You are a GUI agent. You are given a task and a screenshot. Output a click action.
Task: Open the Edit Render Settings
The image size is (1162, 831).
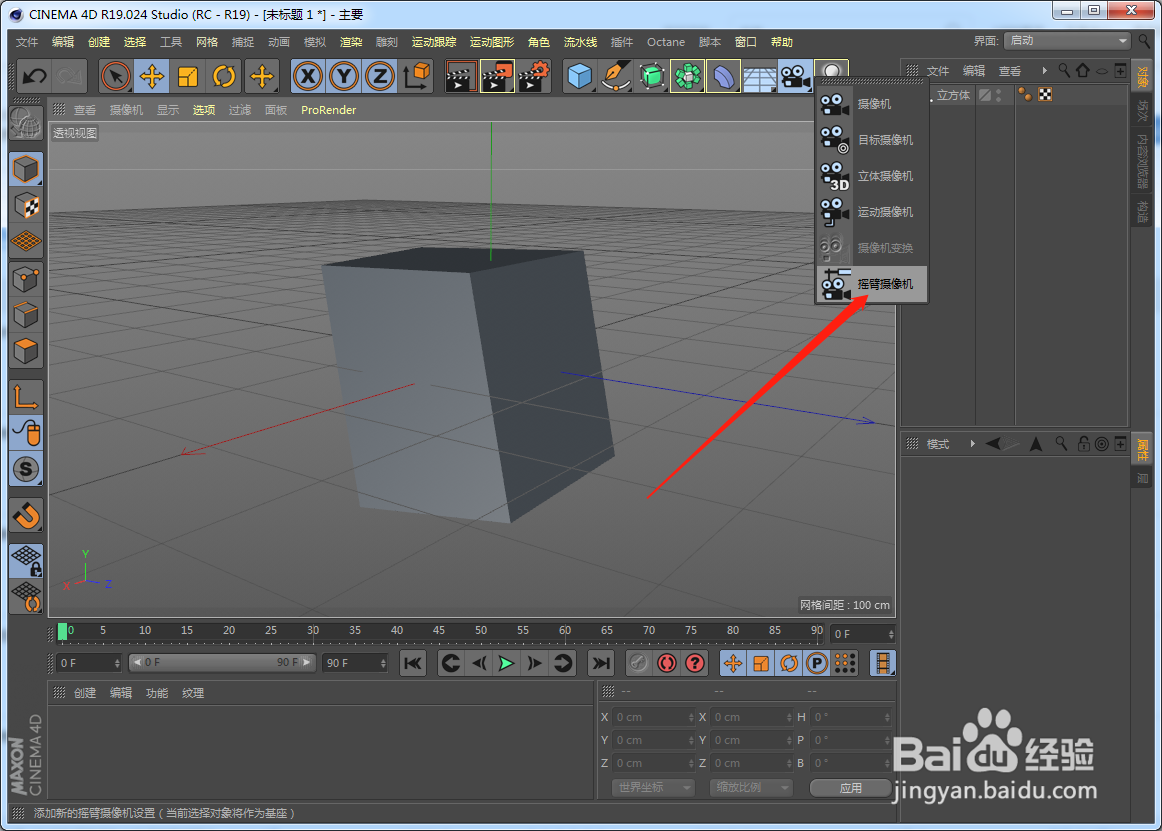pyautogui.click(x=534, y=76)
